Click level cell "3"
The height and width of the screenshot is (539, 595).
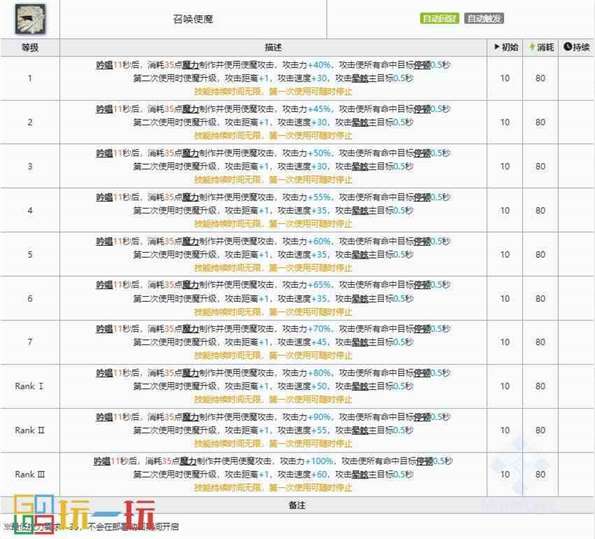30,166
